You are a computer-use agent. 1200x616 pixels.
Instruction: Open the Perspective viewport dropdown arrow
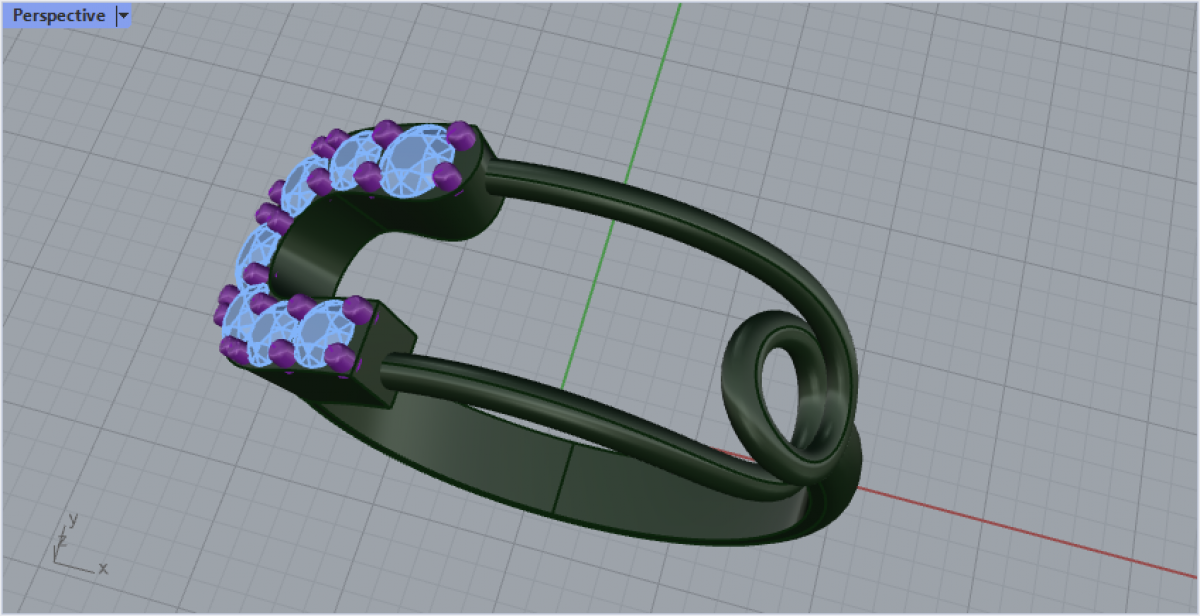click(x=123, y=16)
